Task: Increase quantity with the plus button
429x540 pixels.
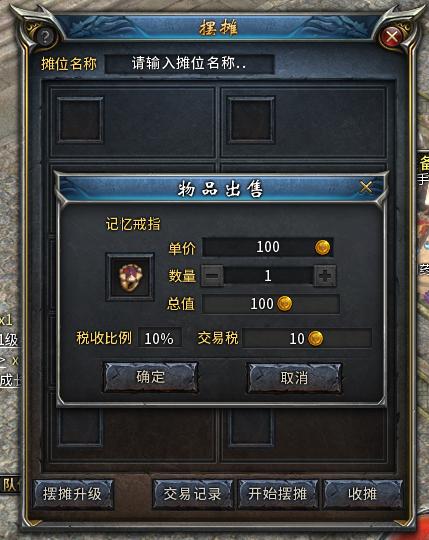Action: click(325, 276)
